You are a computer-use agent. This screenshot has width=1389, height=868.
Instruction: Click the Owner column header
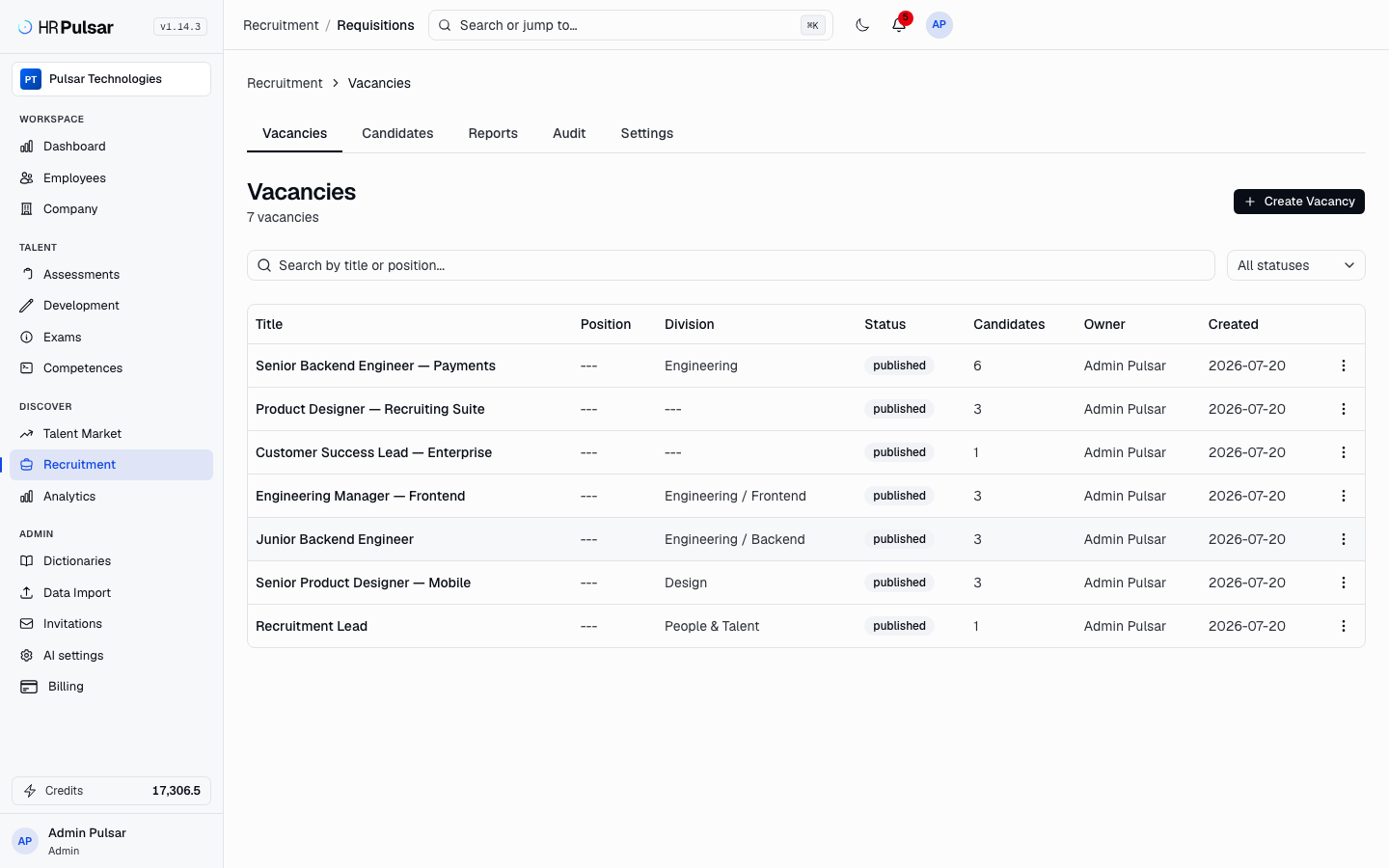point(1104,324)
